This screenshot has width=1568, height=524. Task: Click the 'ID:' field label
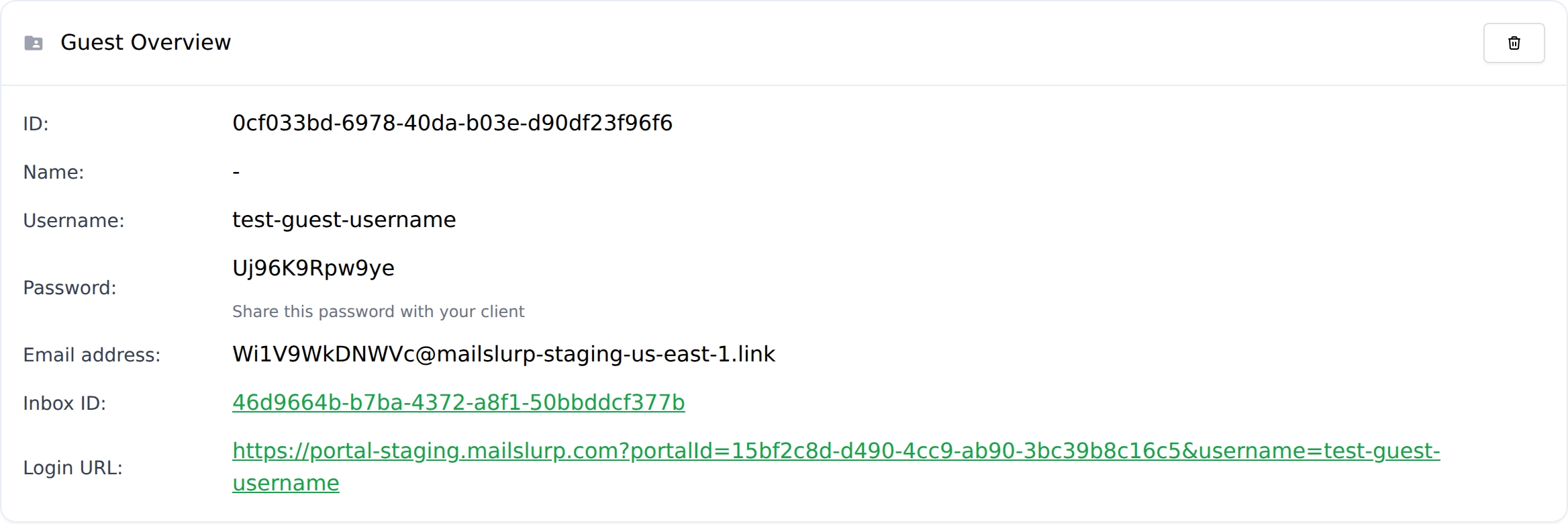coord(36,124)
